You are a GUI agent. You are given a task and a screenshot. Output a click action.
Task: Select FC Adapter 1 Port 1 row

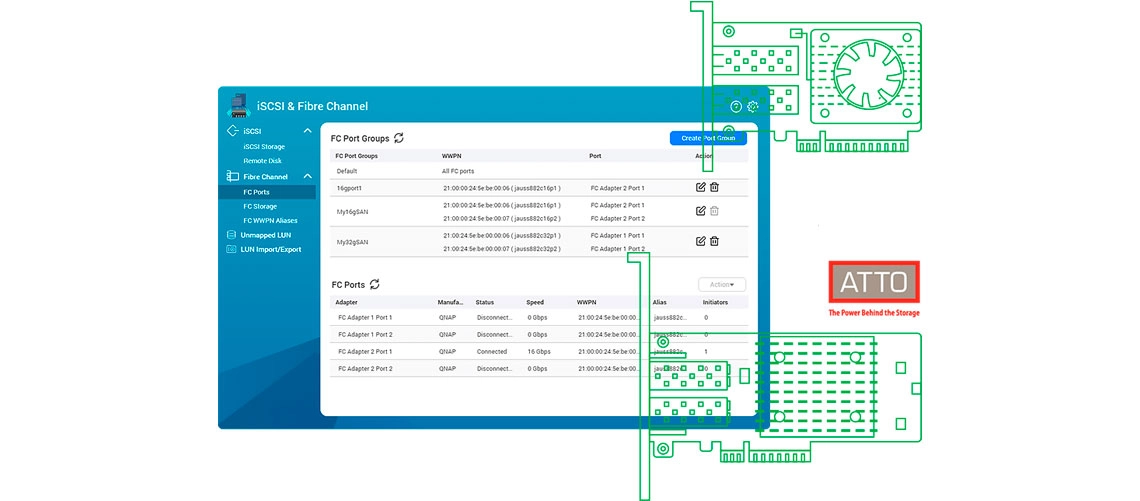[539, 318]
